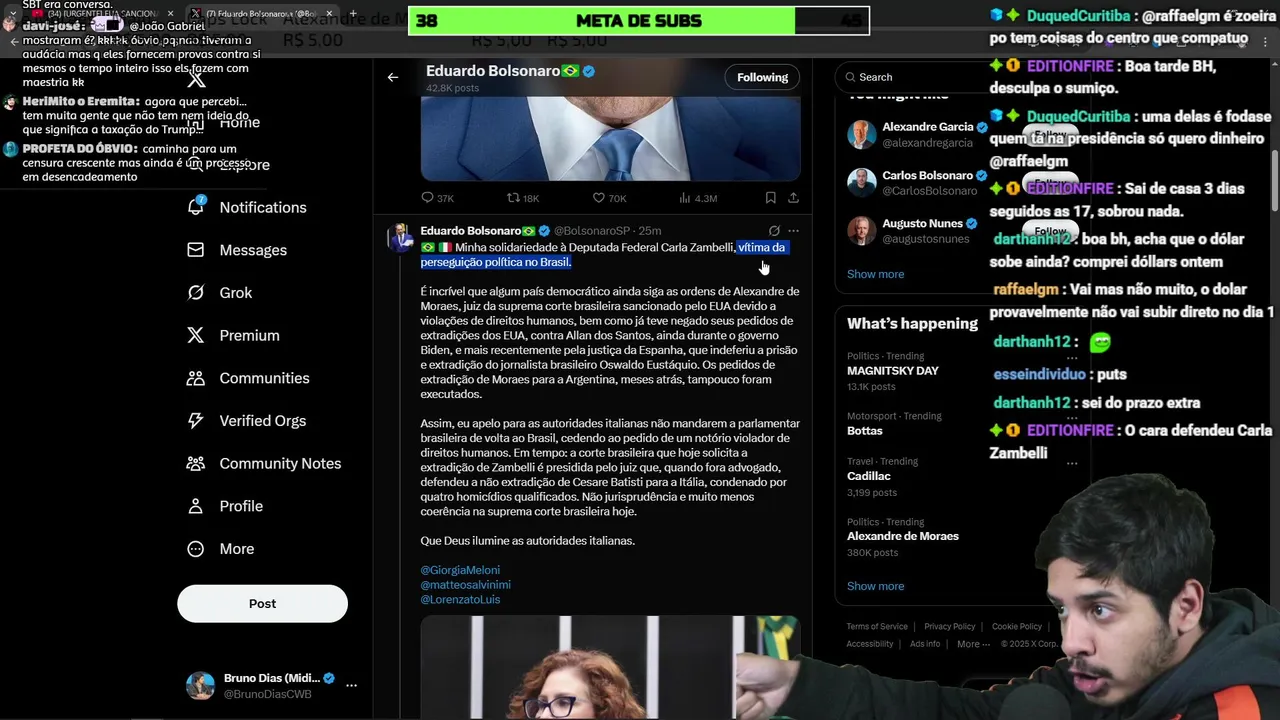View post analytics showing 4.3M views
Viewport: 1280px width, 720px height.
[x=698, y=198]
